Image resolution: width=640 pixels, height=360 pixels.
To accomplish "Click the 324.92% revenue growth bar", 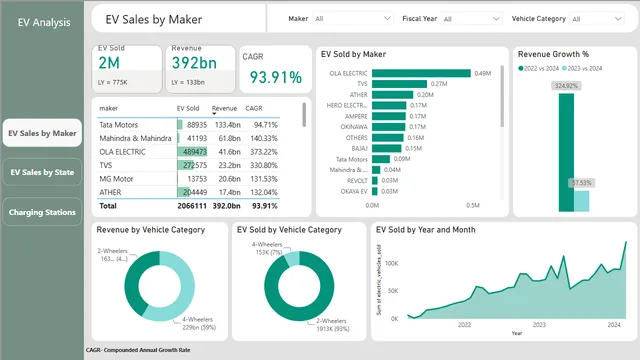I will [x=566, y=153].
